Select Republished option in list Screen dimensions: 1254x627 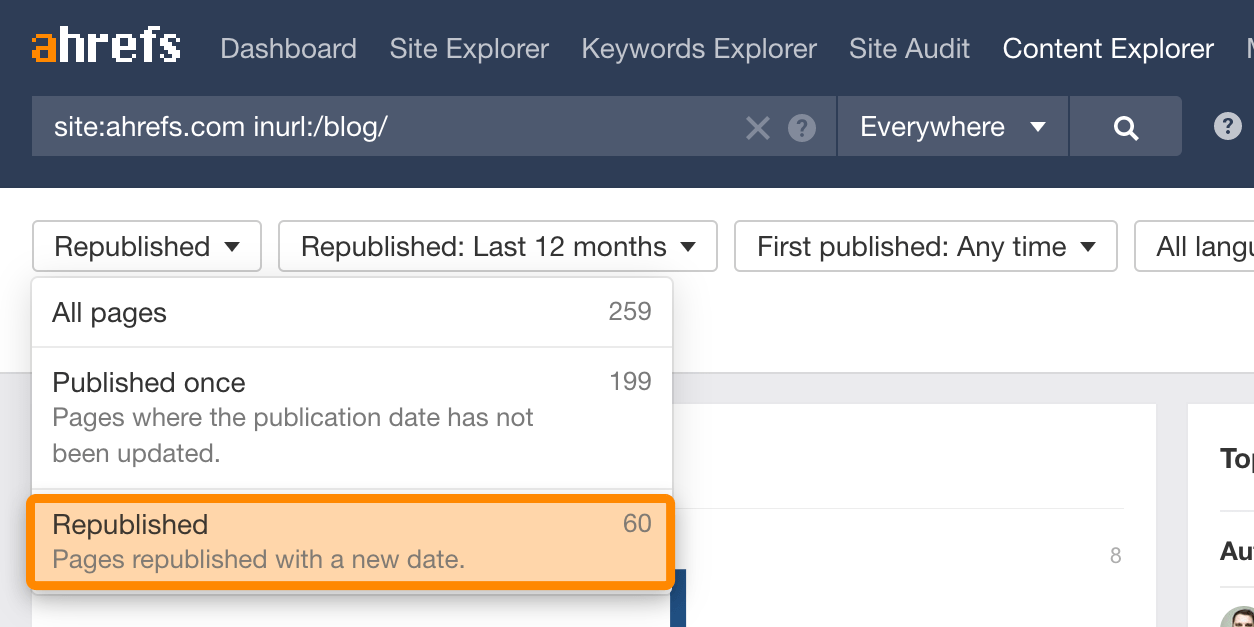(x=352, y=541)
